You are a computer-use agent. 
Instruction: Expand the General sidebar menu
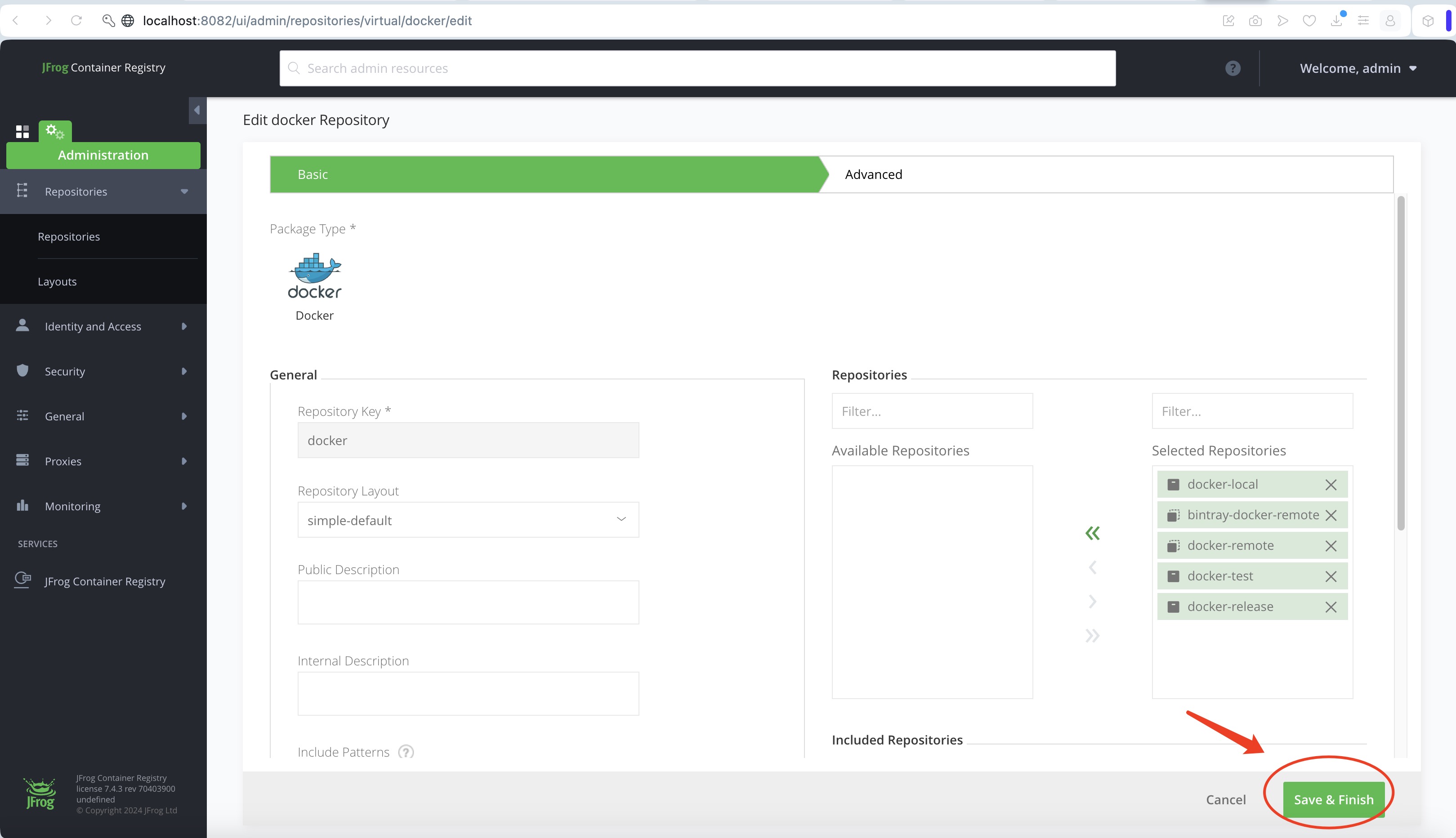[x=103, y=416]
